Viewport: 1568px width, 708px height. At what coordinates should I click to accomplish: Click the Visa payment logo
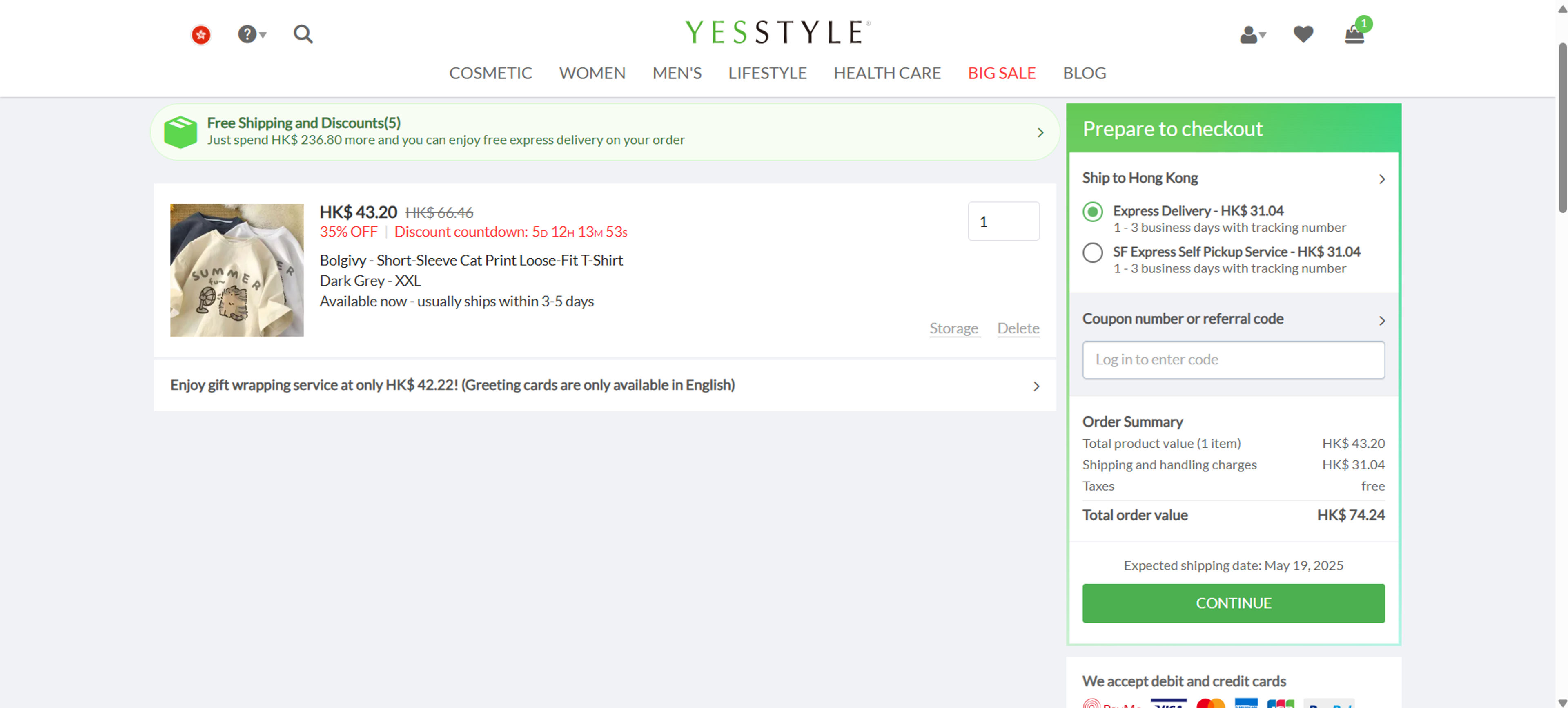point(1169,704)
